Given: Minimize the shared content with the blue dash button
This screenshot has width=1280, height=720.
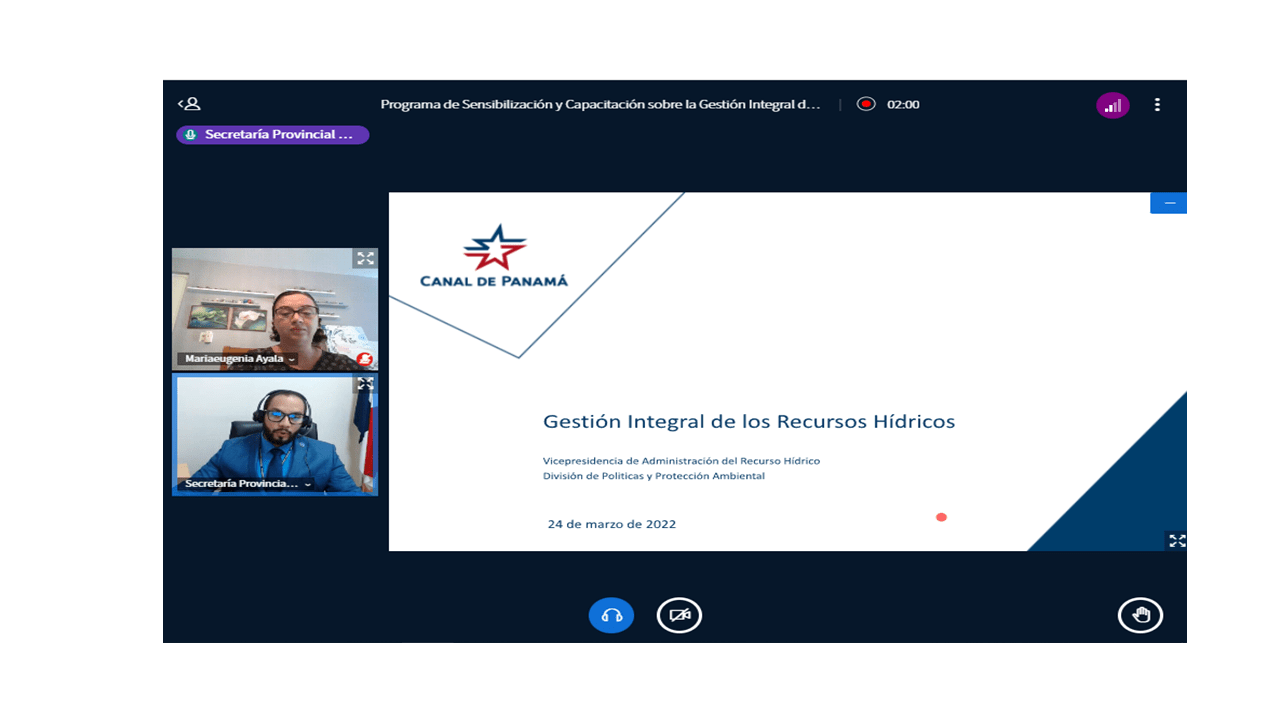Looking at the screenshot, I should (1168, 203).
